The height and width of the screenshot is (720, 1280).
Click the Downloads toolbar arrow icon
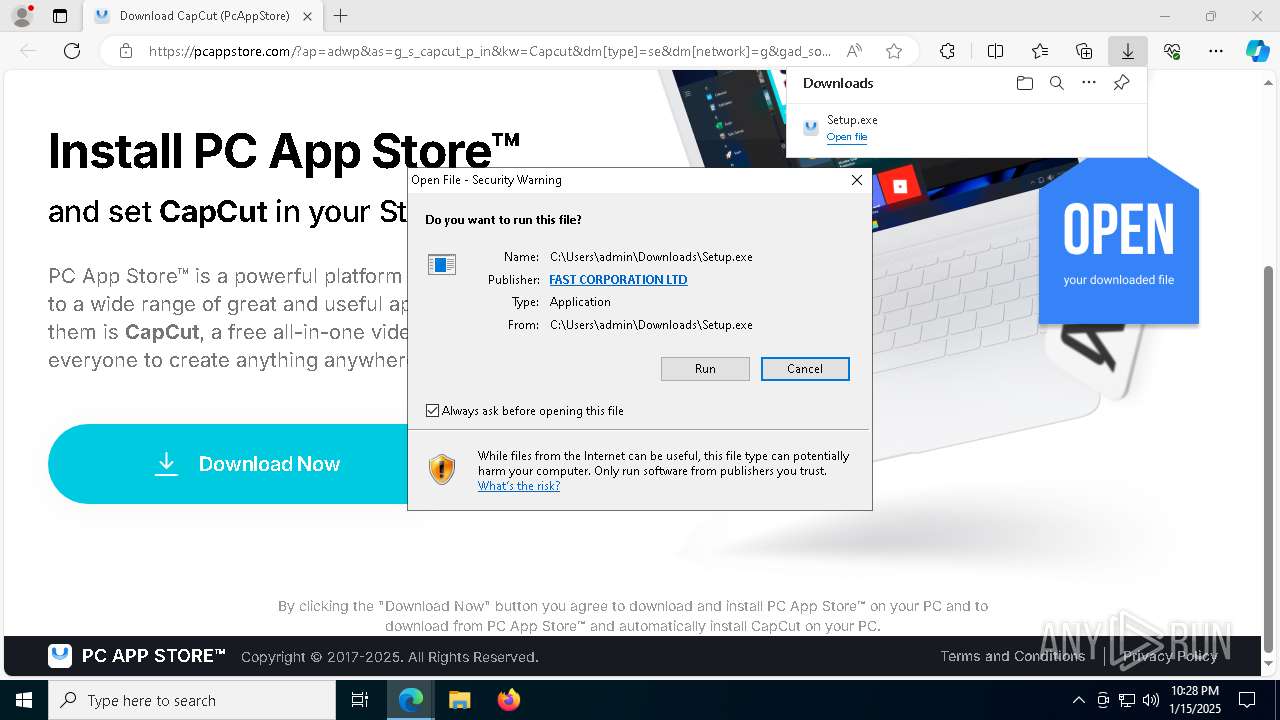click(x=1128, y=51)
